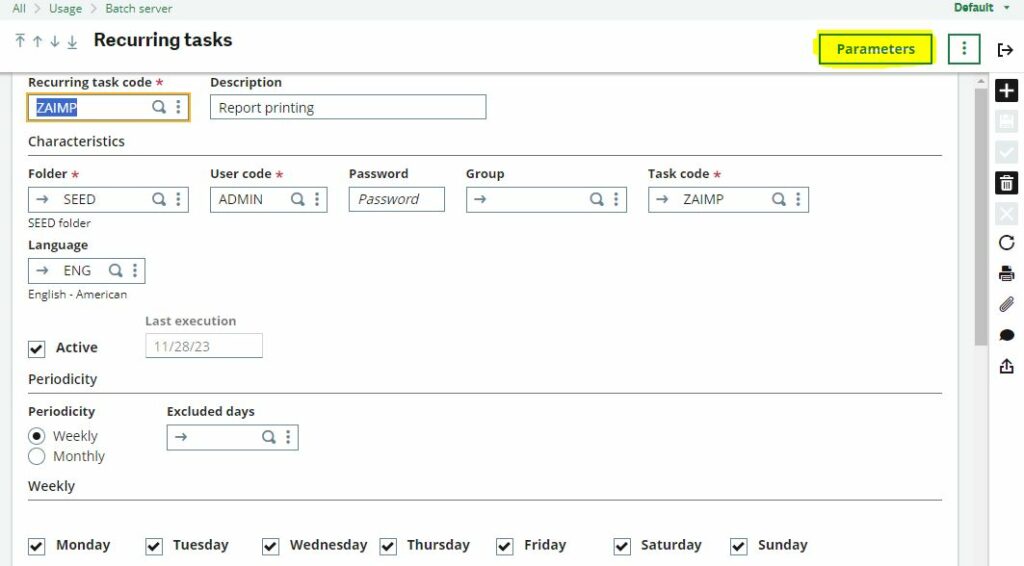The width and height of the screenshot is (1024, 566).
Task: Click the Parameters button
Action: [875, 49]
